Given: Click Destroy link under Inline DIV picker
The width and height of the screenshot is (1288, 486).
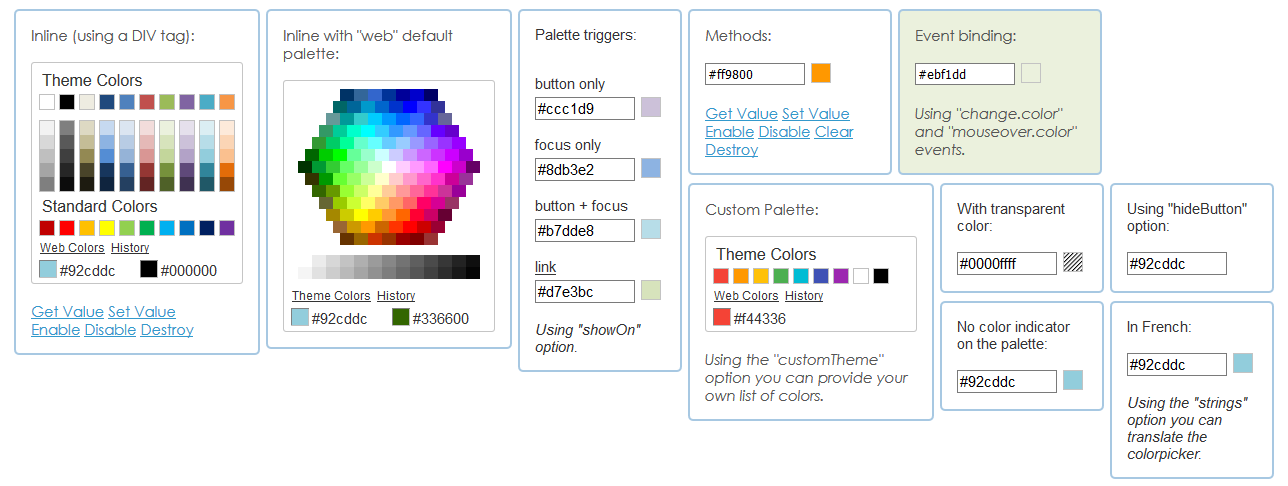Looking at the screenshot, I should pos(167,330).
